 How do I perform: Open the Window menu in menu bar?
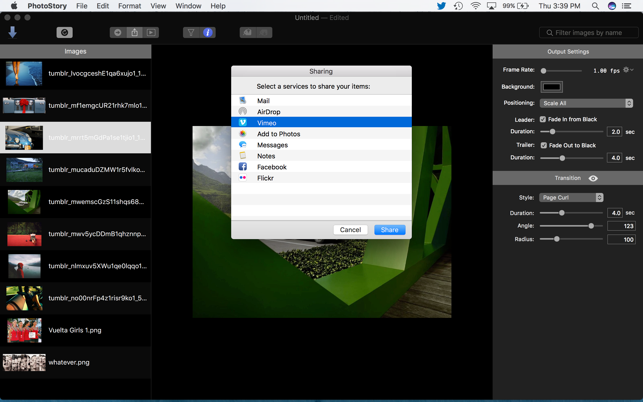(x=188, y=6)
